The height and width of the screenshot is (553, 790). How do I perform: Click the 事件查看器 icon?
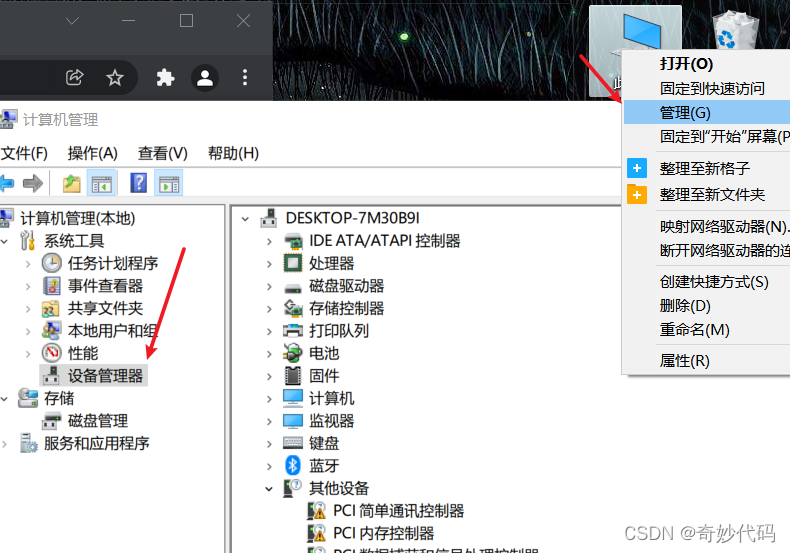51,286
